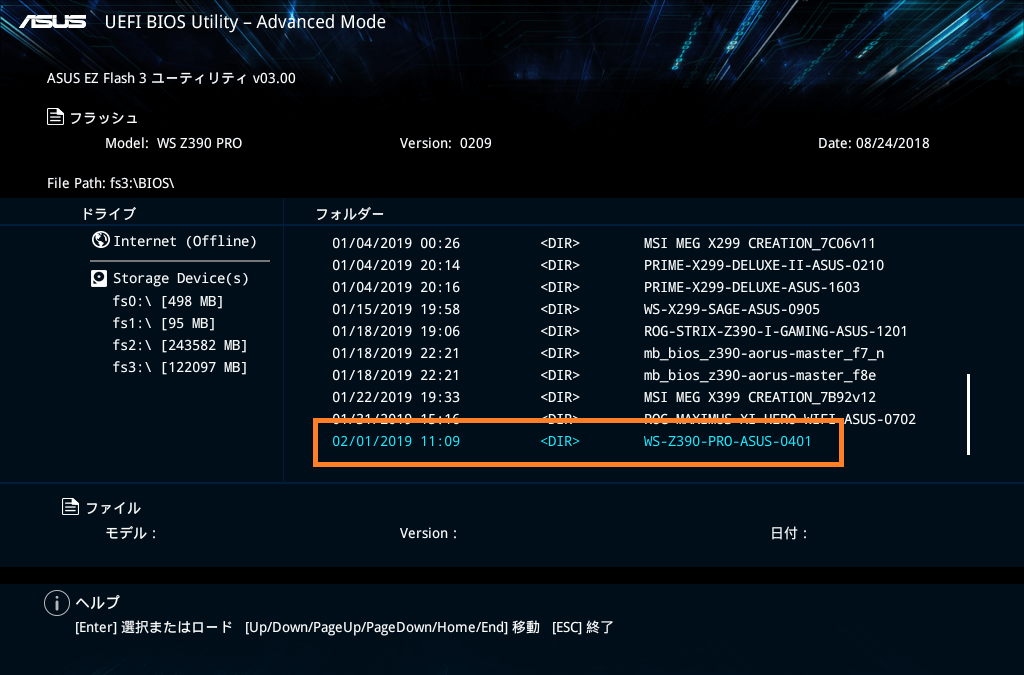The width and height of the screenshot is (1024, 675).
Task: Click the Flash section document icon
Action: [x=56, y=117]
